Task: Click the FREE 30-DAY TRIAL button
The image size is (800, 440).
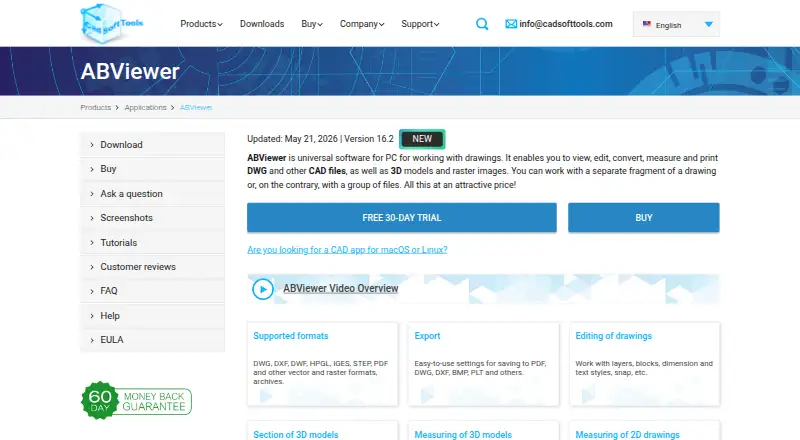Action: [402, 218]
